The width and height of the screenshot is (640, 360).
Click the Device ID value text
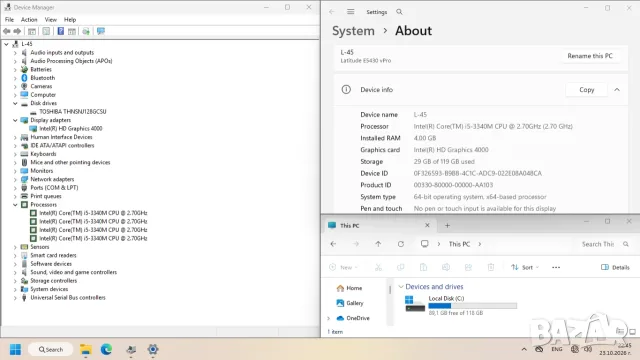pyautogui.click(x=478, y=173)
